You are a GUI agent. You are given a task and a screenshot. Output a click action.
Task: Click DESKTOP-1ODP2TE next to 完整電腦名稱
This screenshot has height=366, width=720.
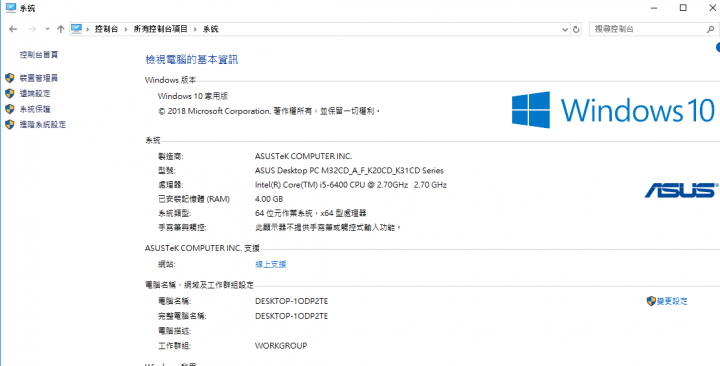click(292, 316)
